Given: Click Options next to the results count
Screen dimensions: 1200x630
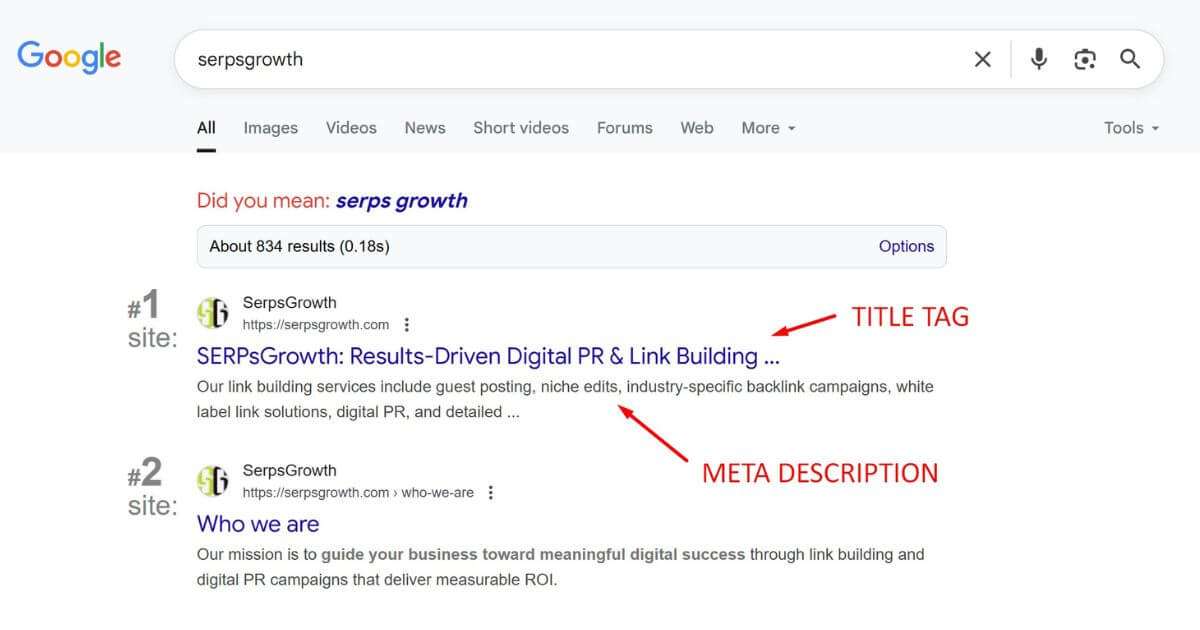Looking at the screenshot, I should (x=906, y=246).
